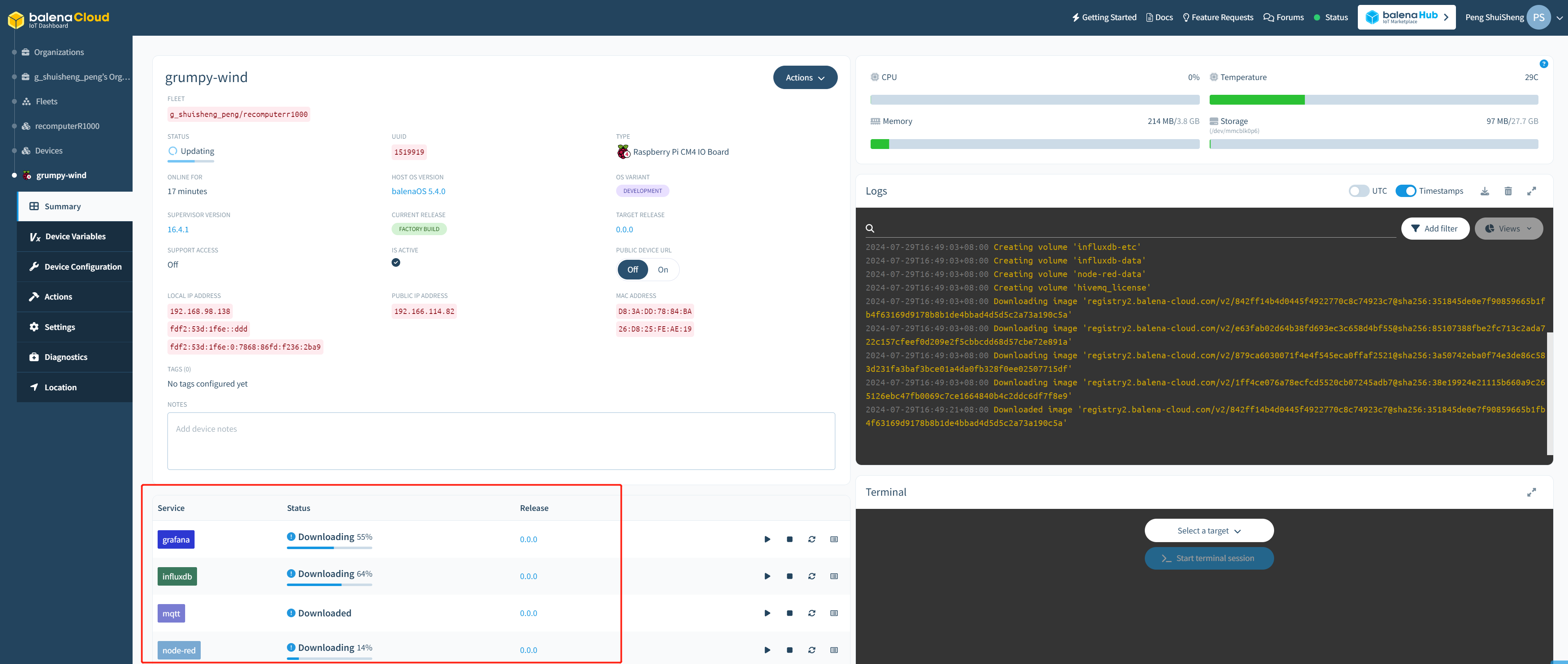Click the Raspberry Pi device type icon
Screen dimensions: 1568x664
coord(624,151)
